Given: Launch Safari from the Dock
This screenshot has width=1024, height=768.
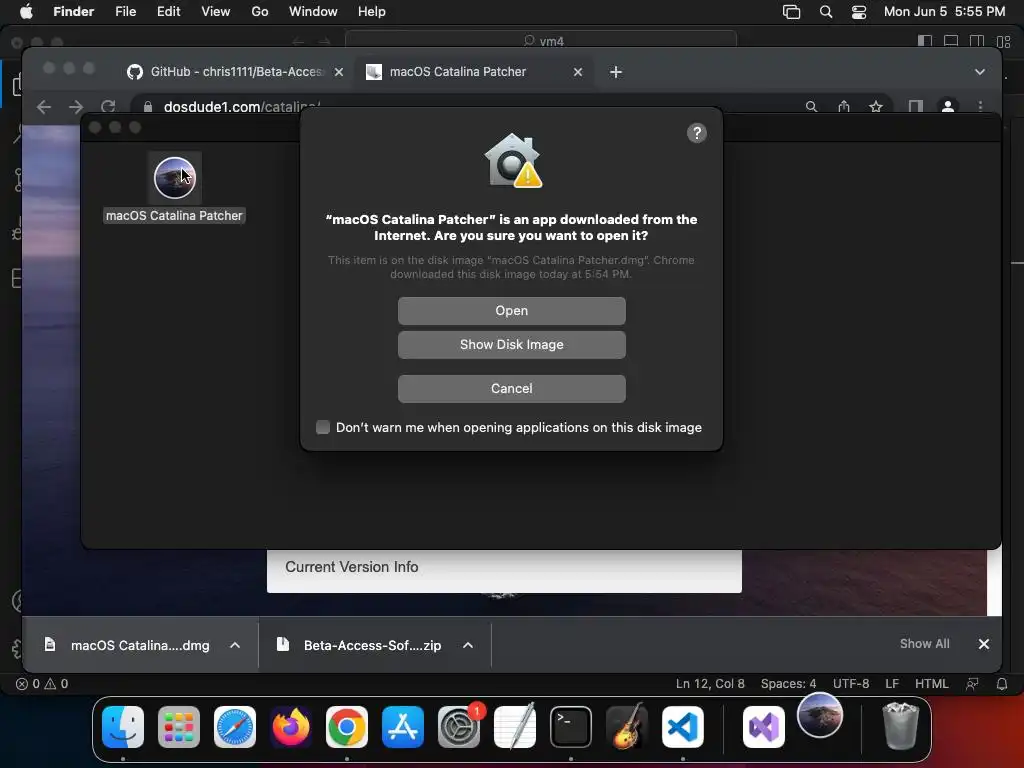Looking at the screenshot, I should point(235,727).
